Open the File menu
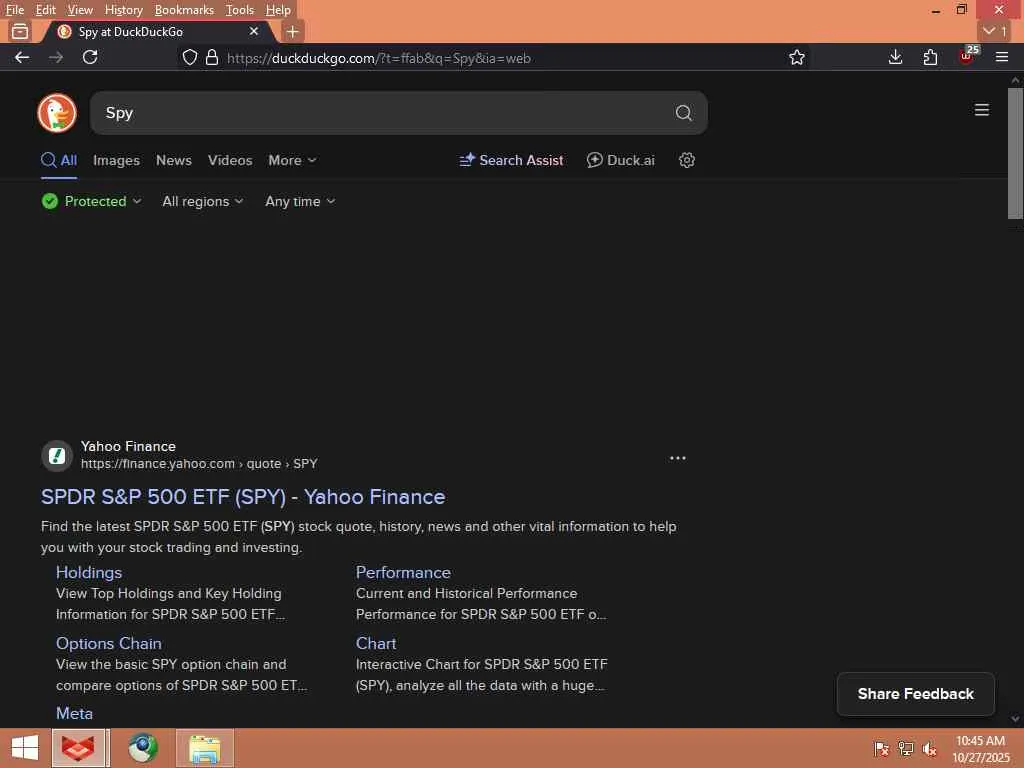Image resolution: width=1024 pixels, height=768 pixels. click(x=14, y=10)
